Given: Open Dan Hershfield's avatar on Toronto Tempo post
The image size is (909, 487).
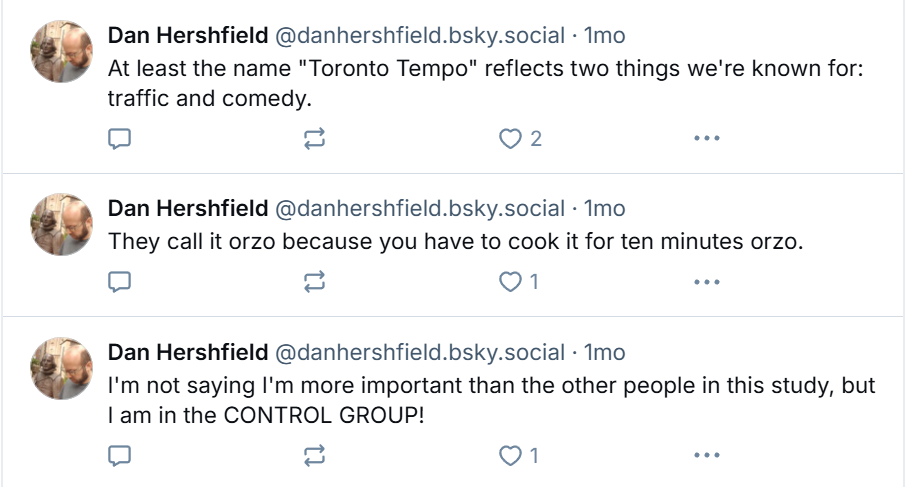Looking at the screenshot, I should (x=62, y=52).
